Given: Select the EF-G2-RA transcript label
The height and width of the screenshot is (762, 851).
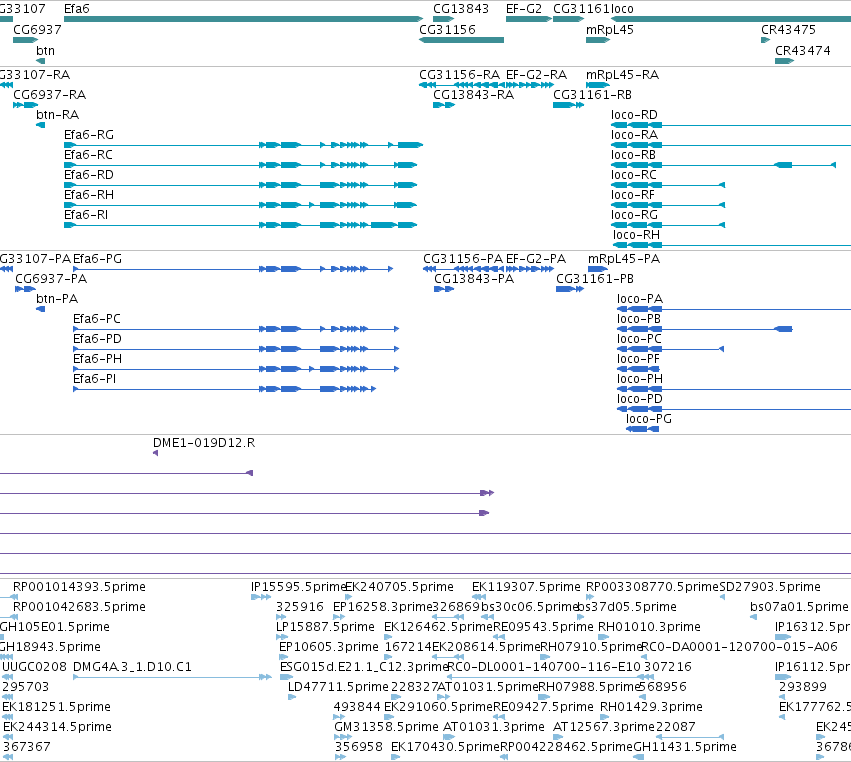Looking at the screenshot, I should tap(536, 75).
